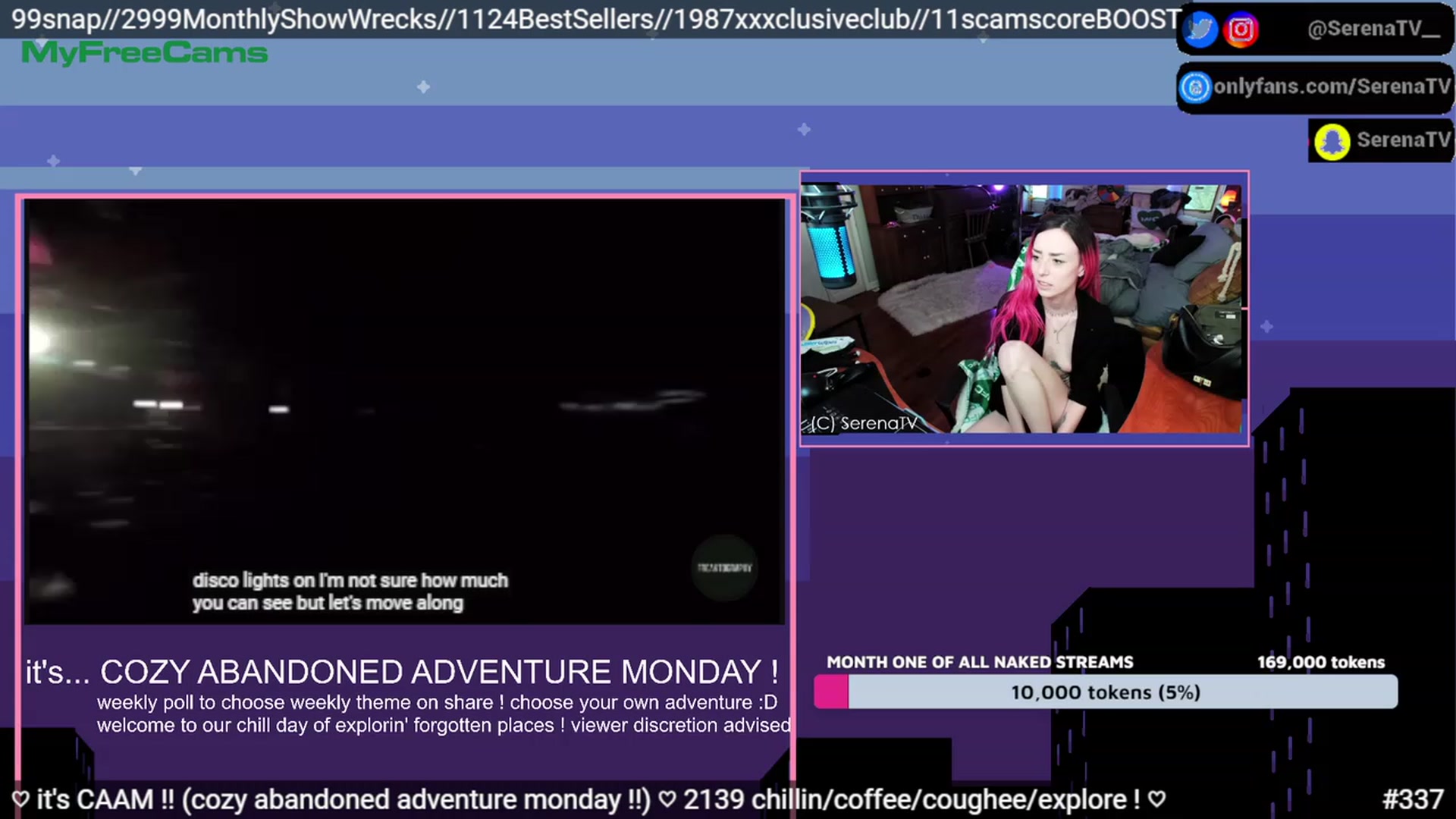Click the '#337' stream number

pyautogui.click(x=1413, y=799)
